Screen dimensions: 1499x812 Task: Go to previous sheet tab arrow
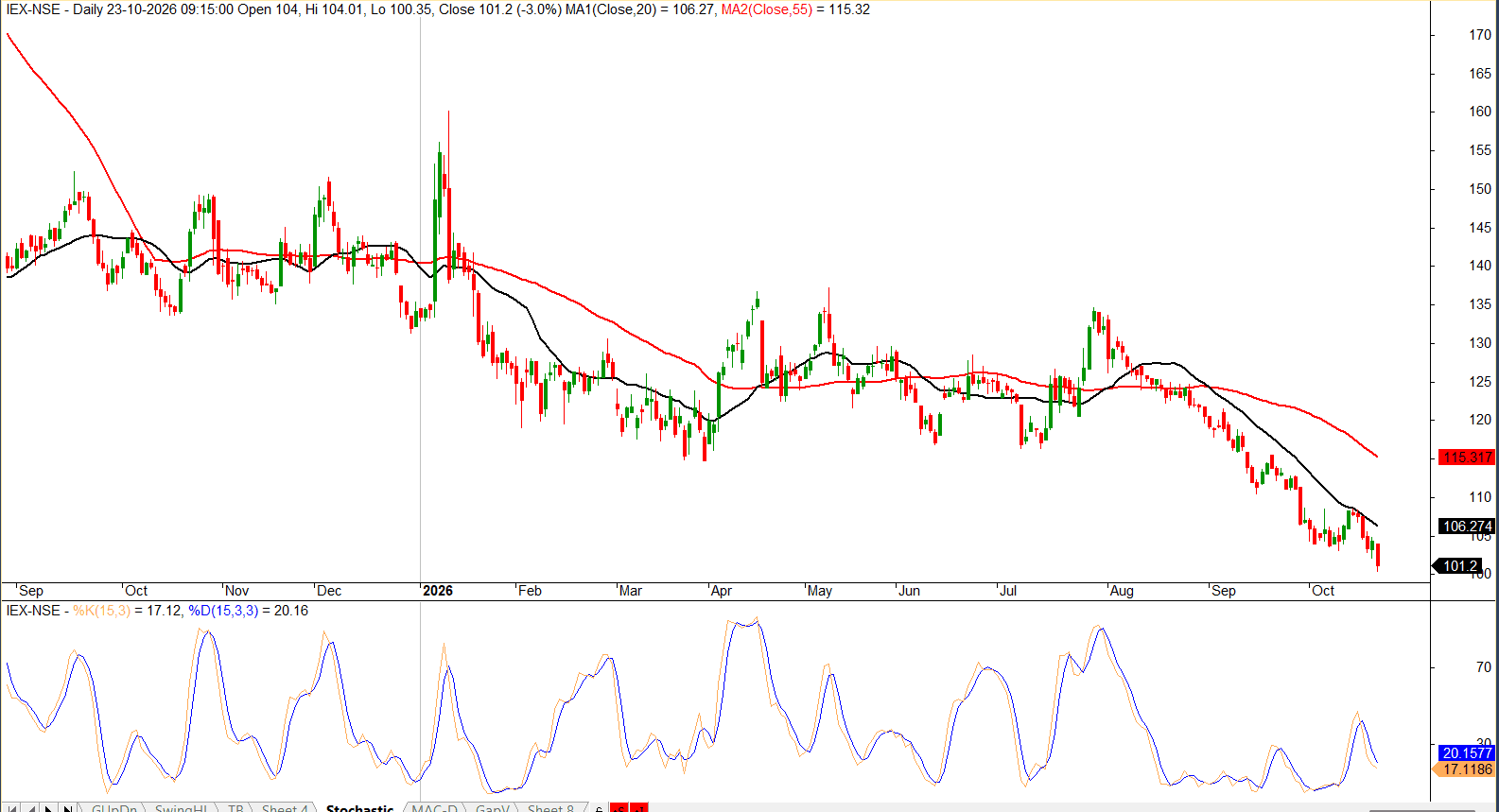click(30, 807)
